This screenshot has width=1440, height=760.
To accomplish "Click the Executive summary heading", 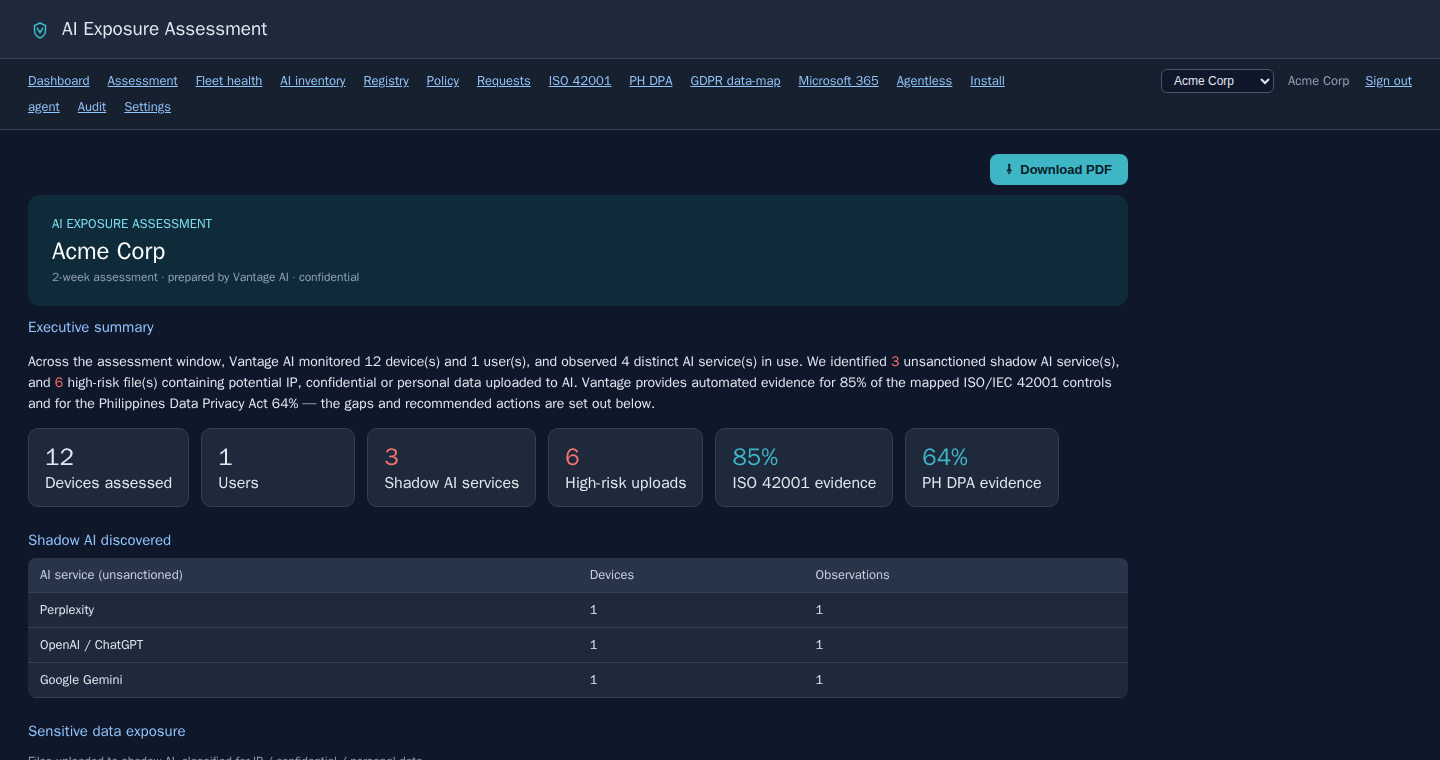I will (91, 327).
